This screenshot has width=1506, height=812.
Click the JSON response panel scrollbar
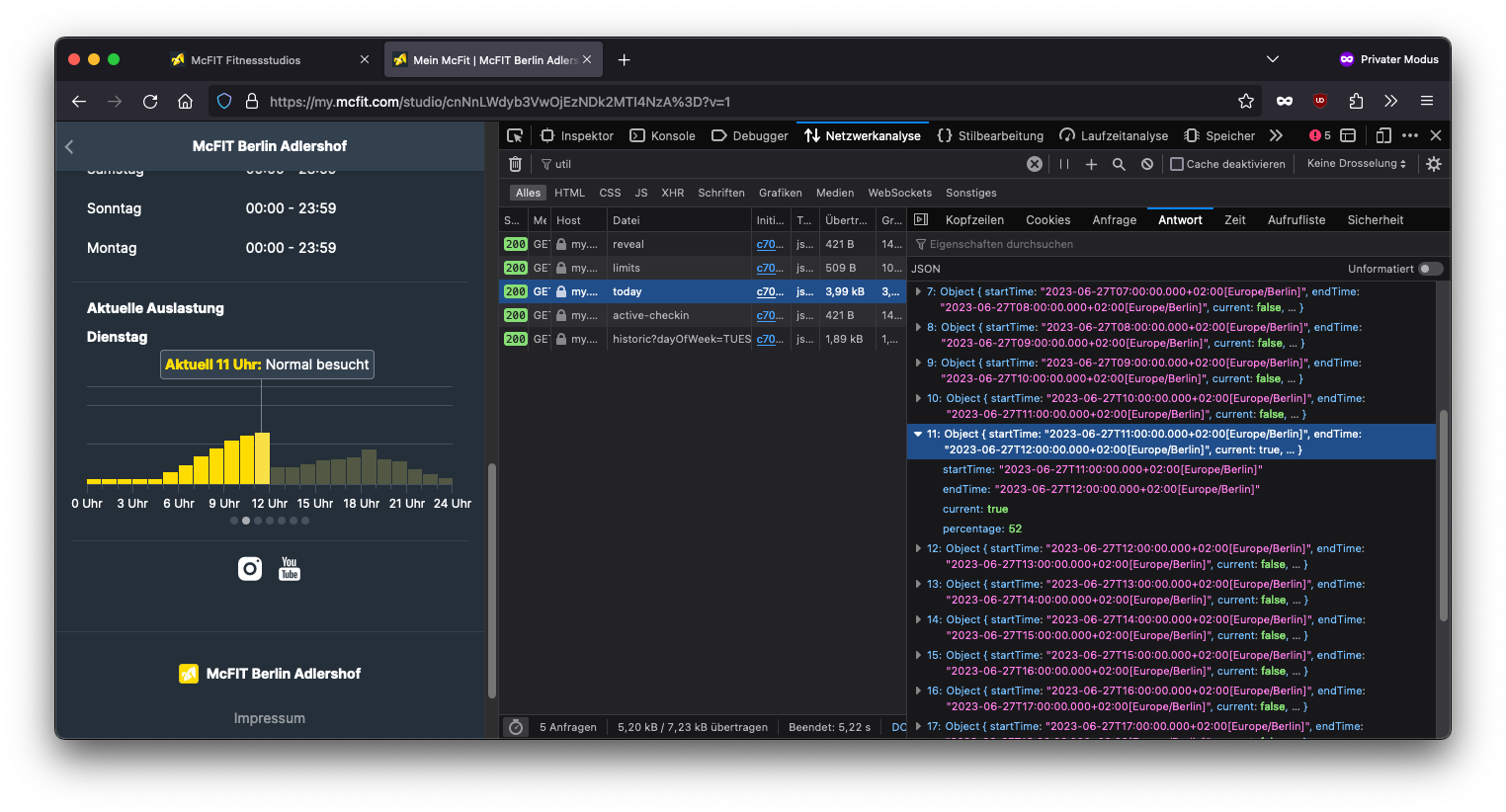[x=1443, y=515]
